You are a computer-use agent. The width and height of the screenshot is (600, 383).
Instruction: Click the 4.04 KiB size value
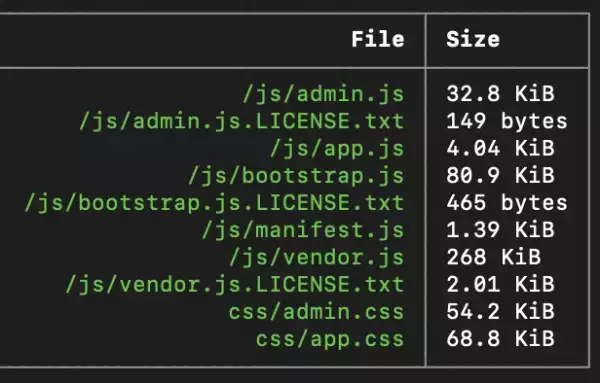coord(501,148)
